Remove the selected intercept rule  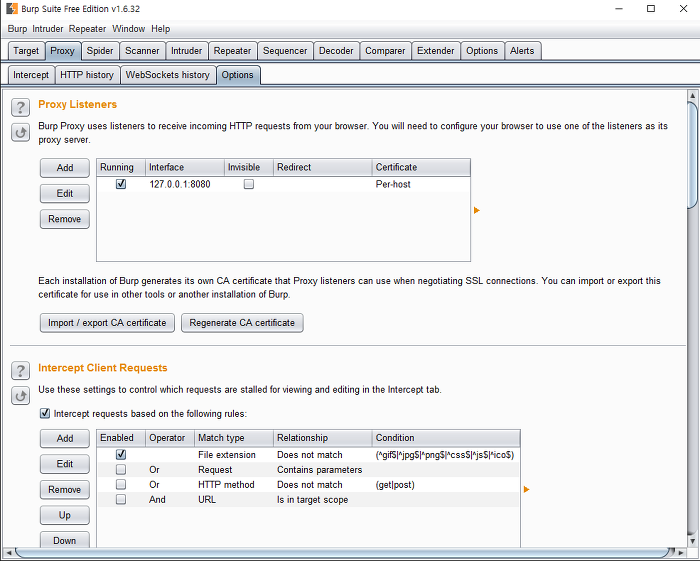click(65, 490)
